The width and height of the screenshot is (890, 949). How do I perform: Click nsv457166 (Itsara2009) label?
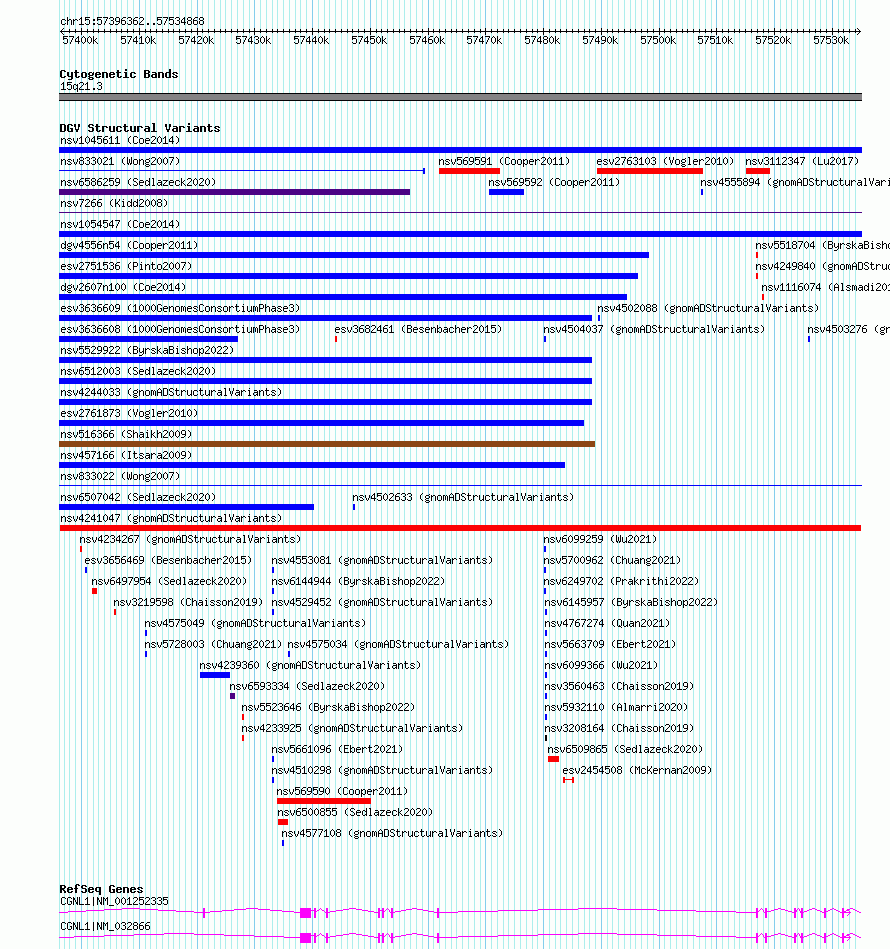126,455
